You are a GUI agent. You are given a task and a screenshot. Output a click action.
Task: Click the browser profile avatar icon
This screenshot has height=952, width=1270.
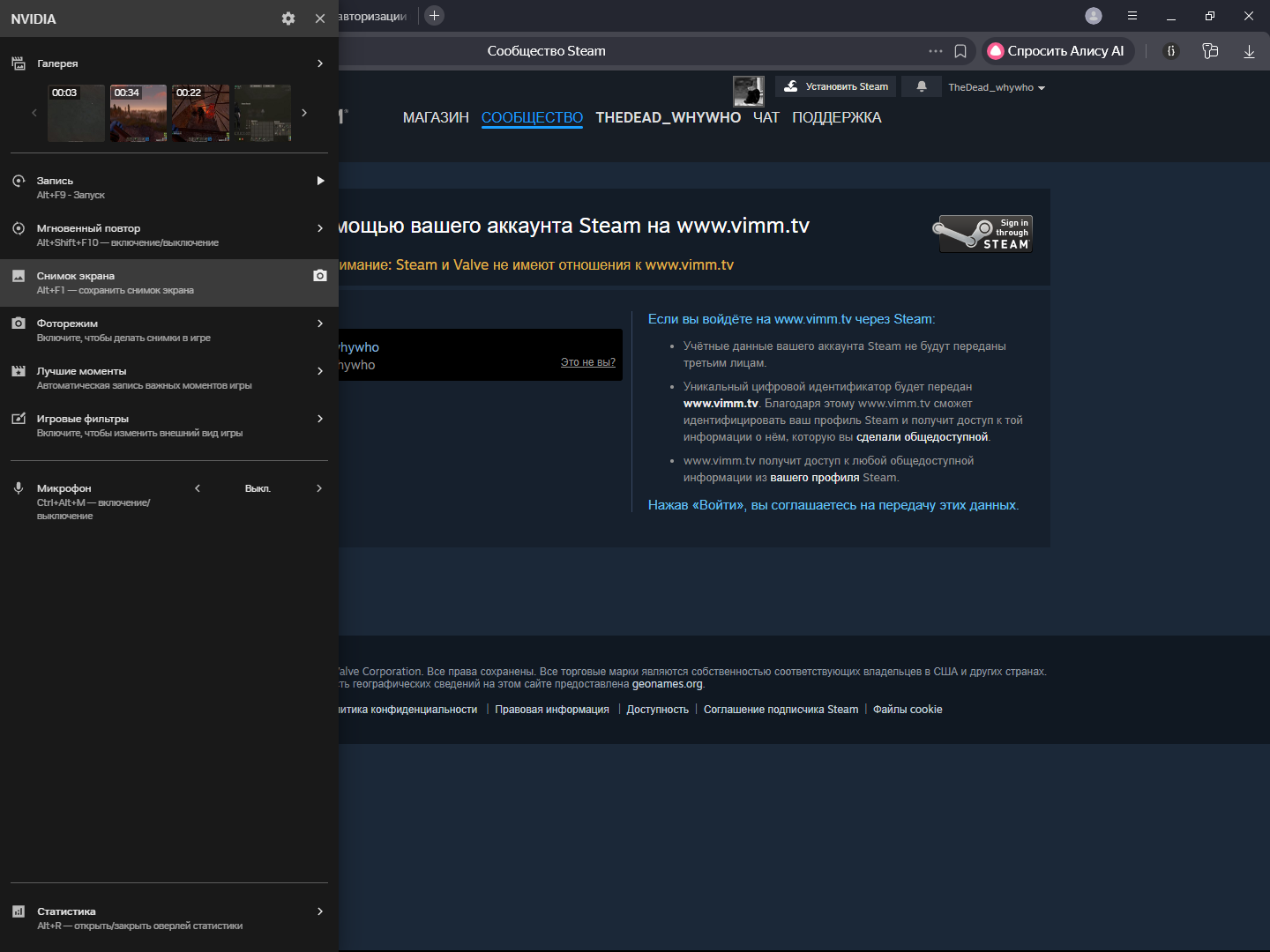(1094, 16)
